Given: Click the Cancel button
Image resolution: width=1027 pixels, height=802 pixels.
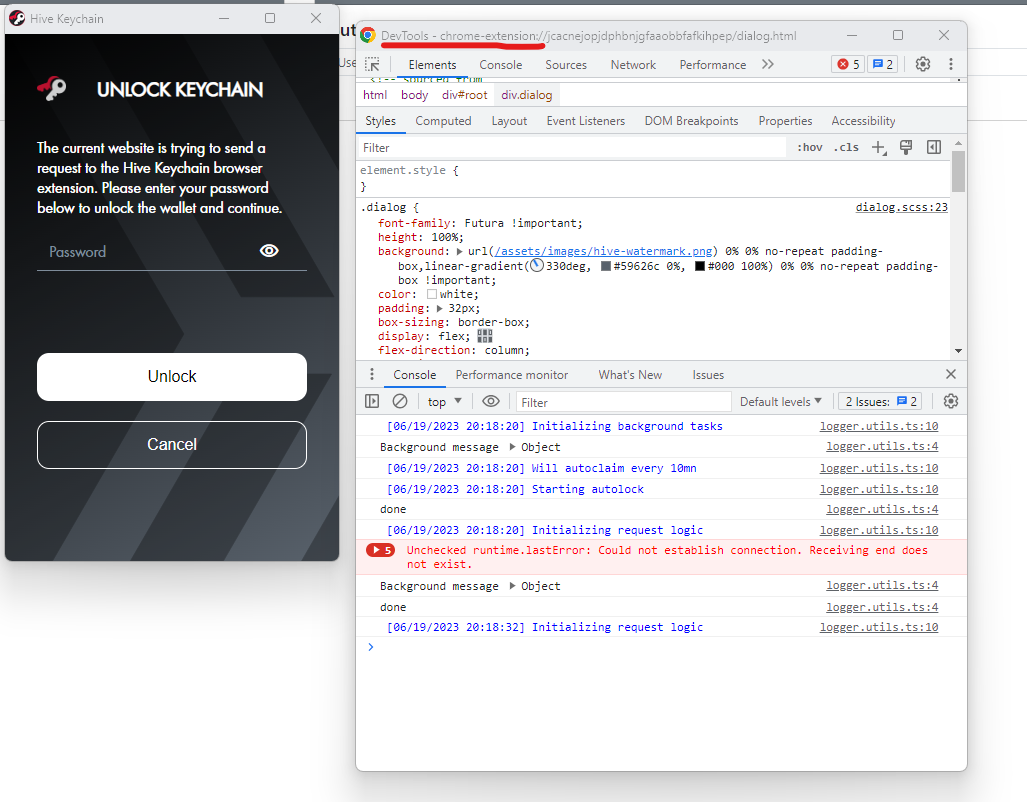Looking at the screenshot, I should point(172,444).
